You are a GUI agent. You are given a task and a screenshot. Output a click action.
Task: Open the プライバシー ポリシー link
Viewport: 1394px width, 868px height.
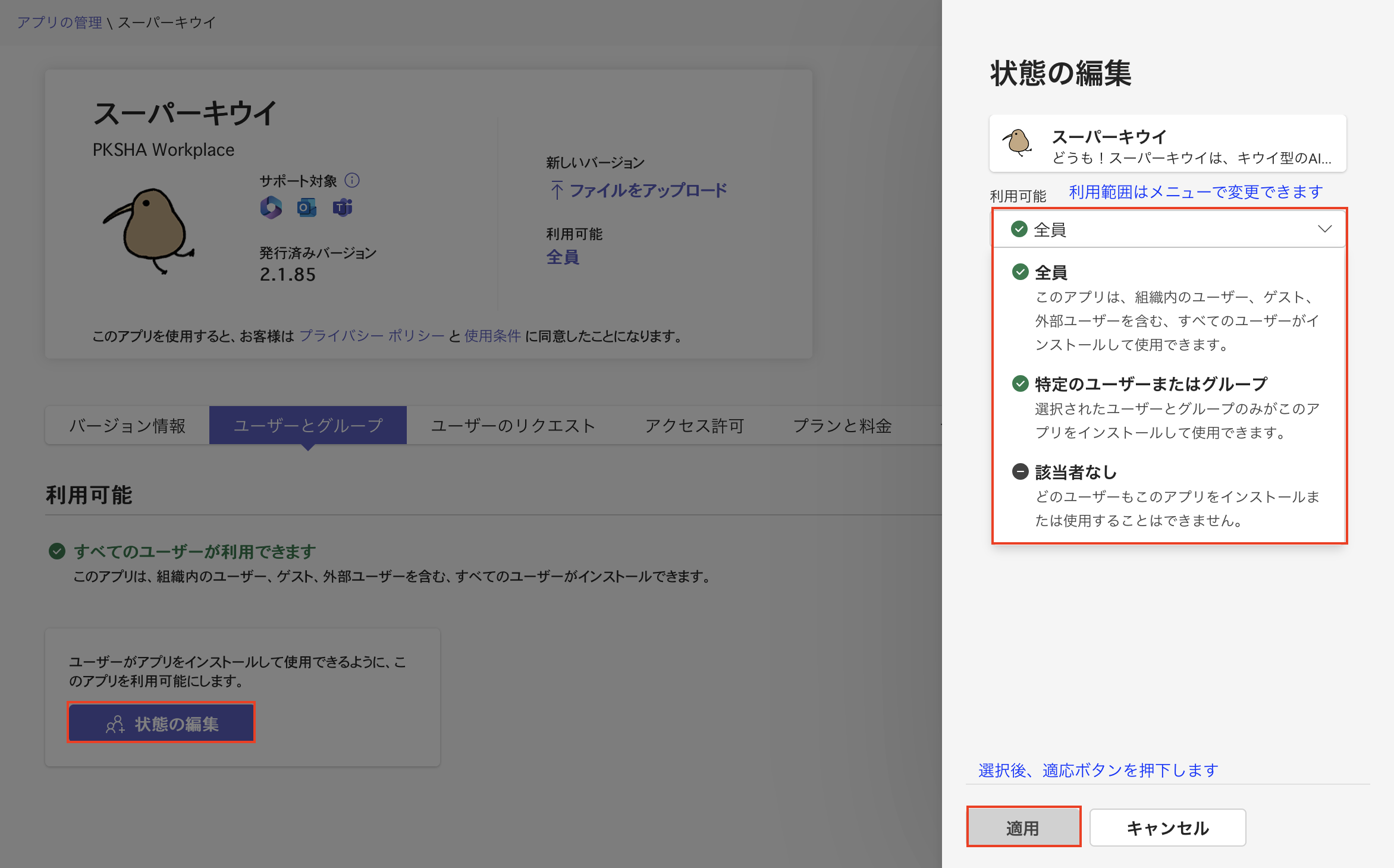click(372, 336)
